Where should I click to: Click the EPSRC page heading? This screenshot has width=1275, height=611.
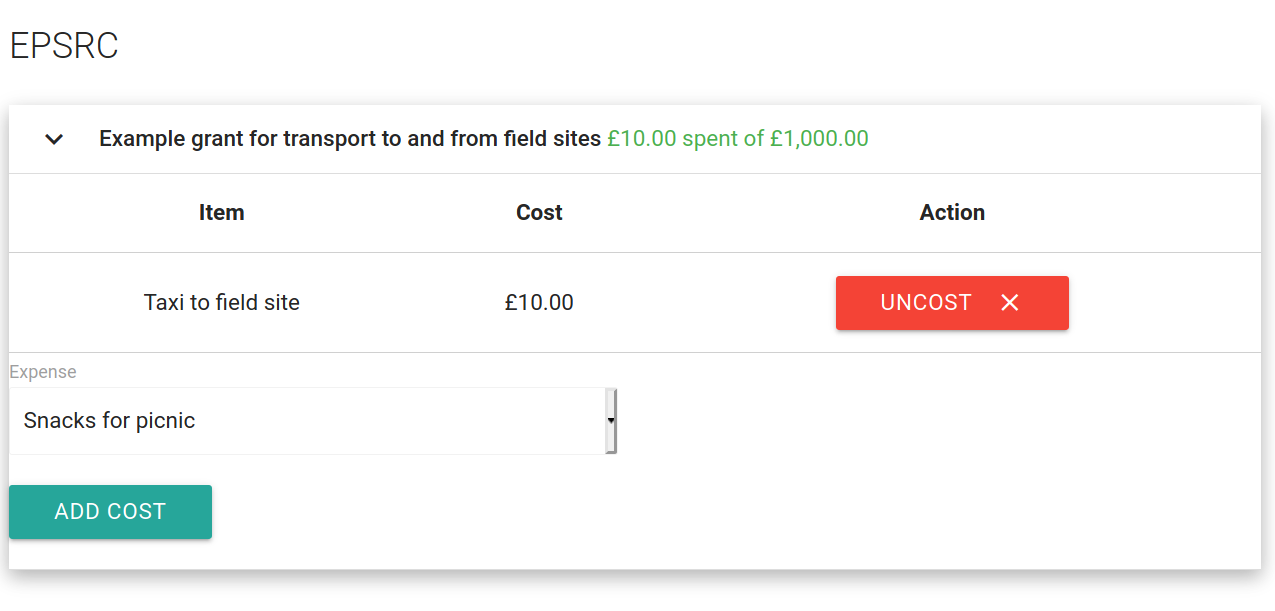tap(63, 44)
